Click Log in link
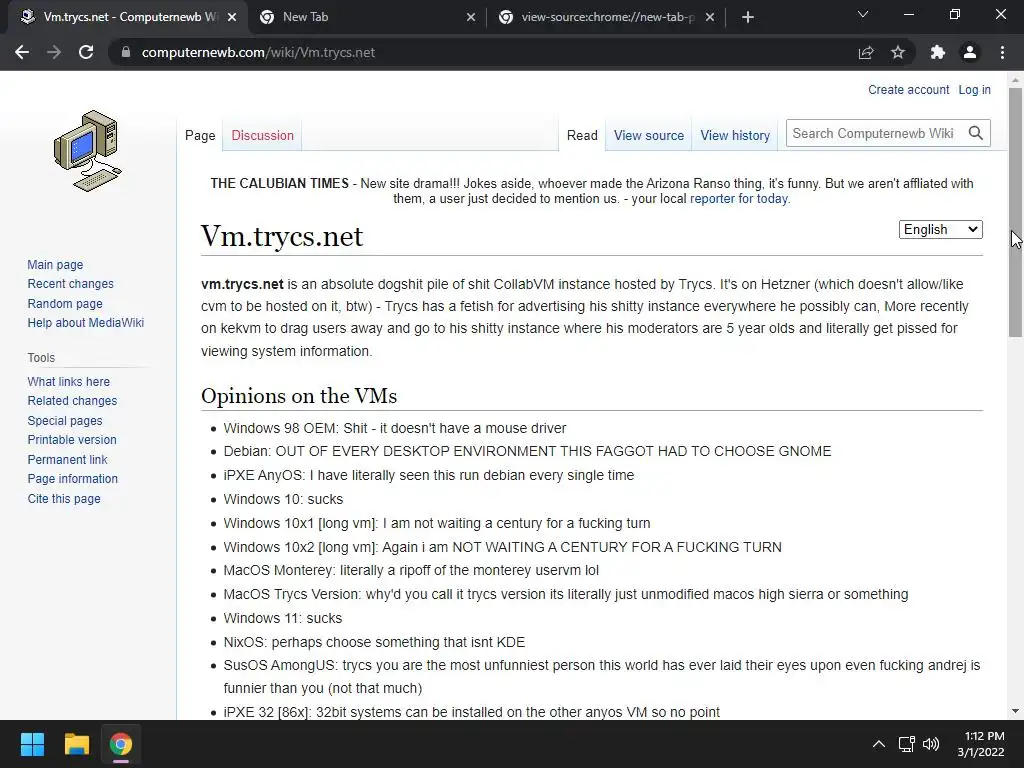The width and height of the screenshot is (1024, 768). click(974, 89)
